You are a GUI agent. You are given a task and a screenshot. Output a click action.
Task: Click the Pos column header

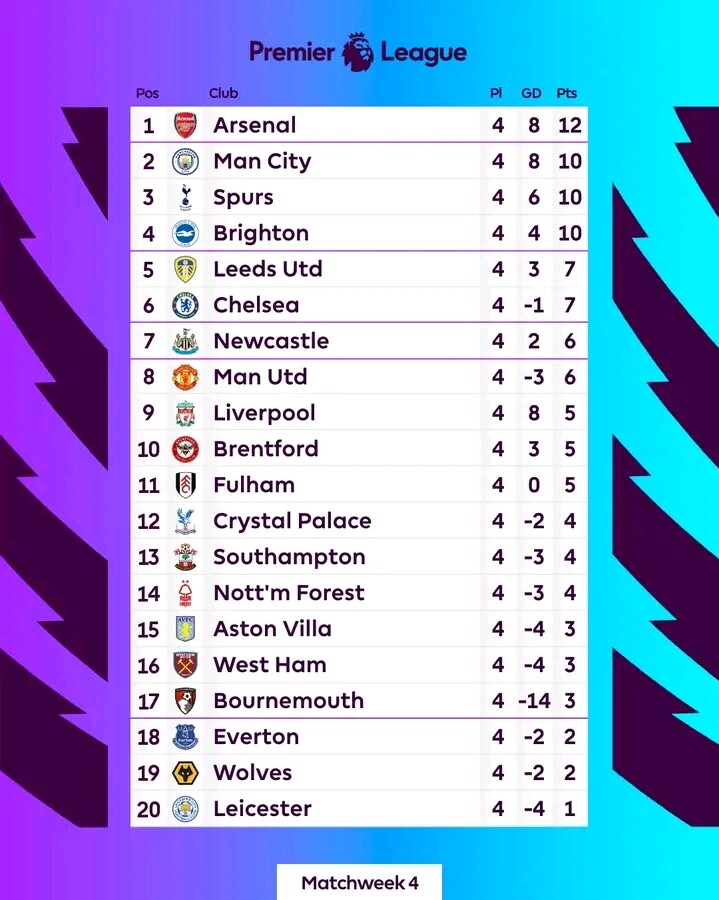147,93
